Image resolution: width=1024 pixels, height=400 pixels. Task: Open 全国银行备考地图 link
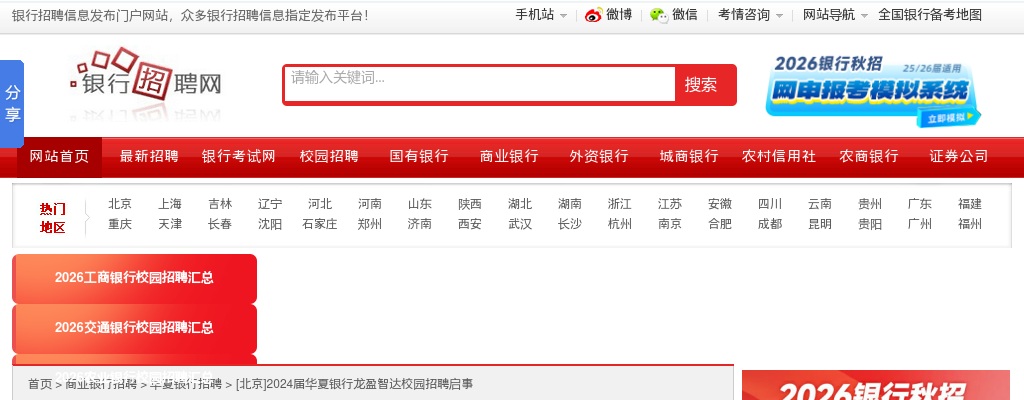(929, 15)
